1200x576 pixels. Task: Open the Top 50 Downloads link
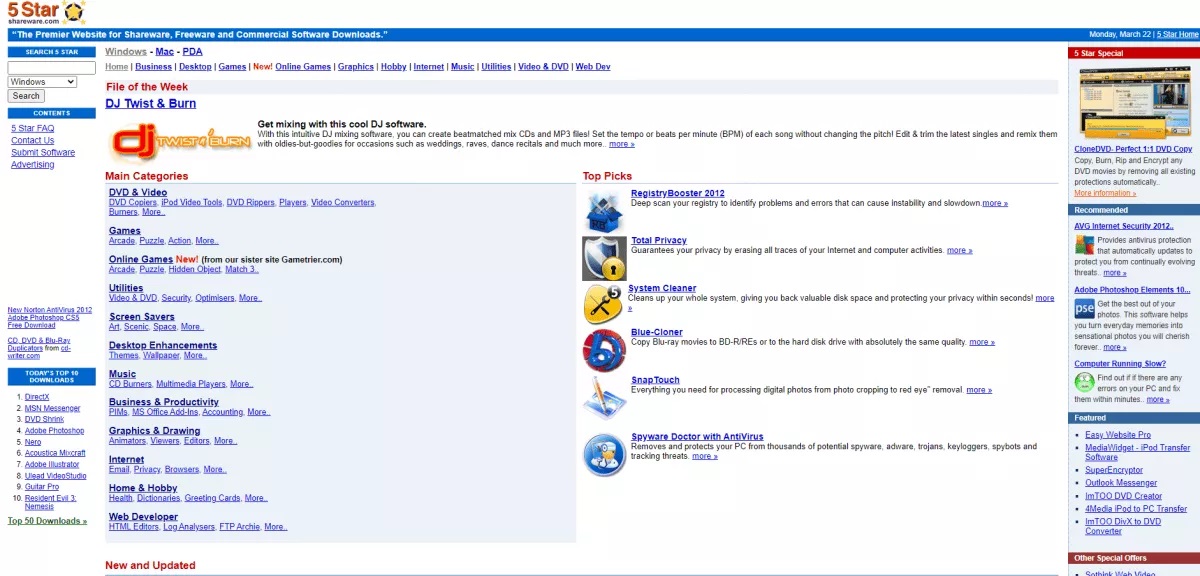point(47,521)
